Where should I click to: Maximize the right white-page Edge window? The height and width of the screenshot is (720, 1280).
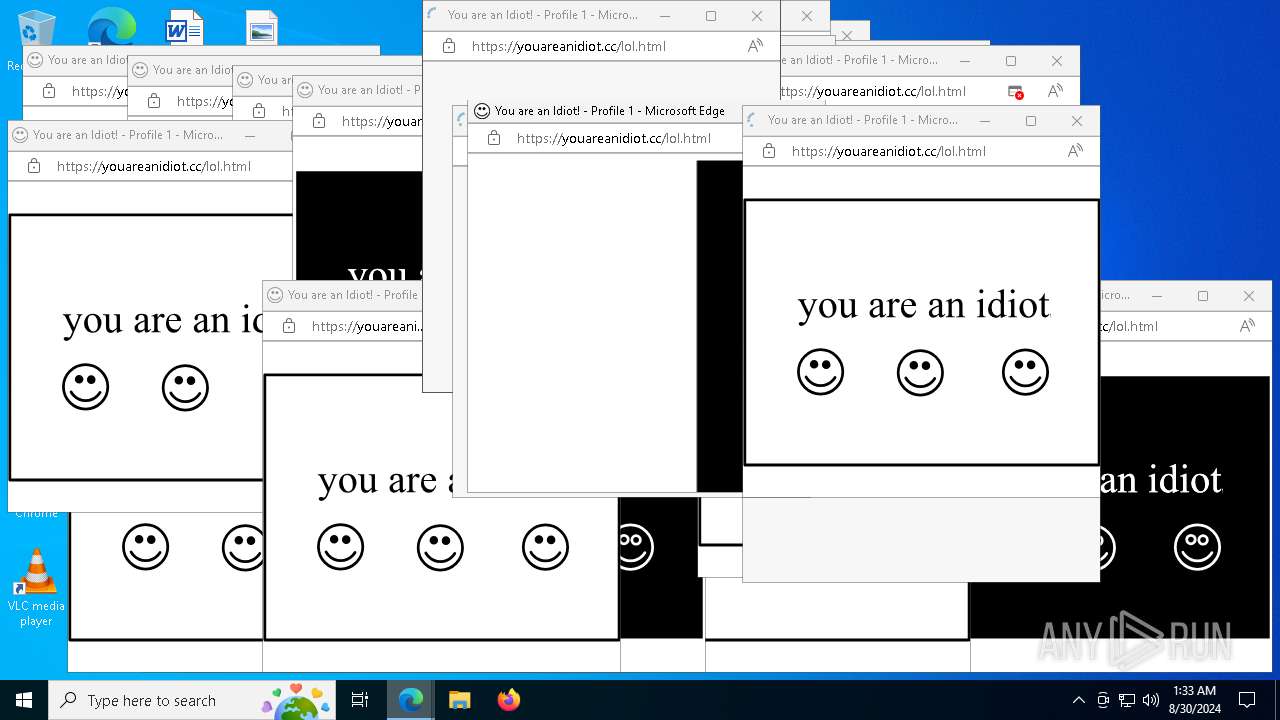[x=1031, y=121]
